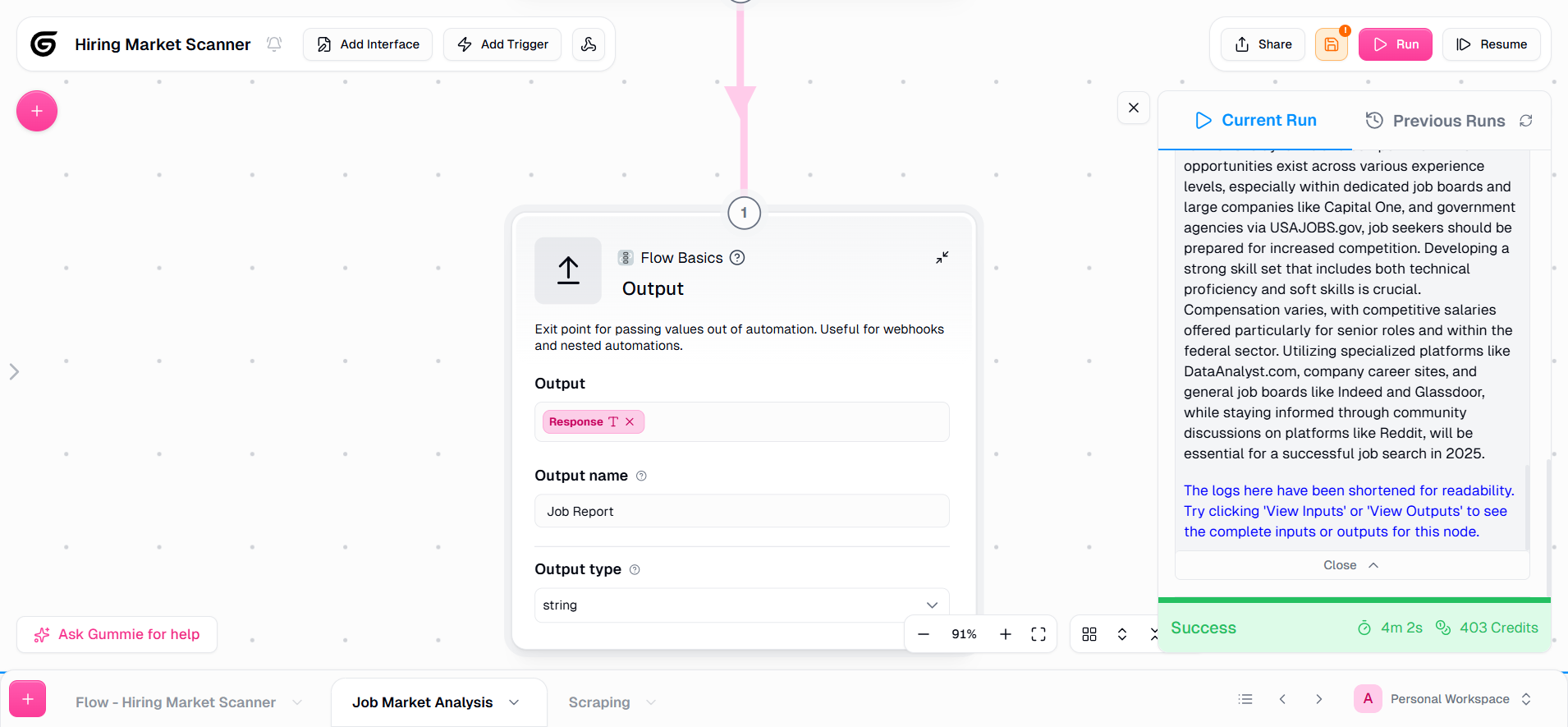The width and height of the screenshot is (1568, 727).
Task: Close the run panel with the X button
Action: [x=1134, y=108]
